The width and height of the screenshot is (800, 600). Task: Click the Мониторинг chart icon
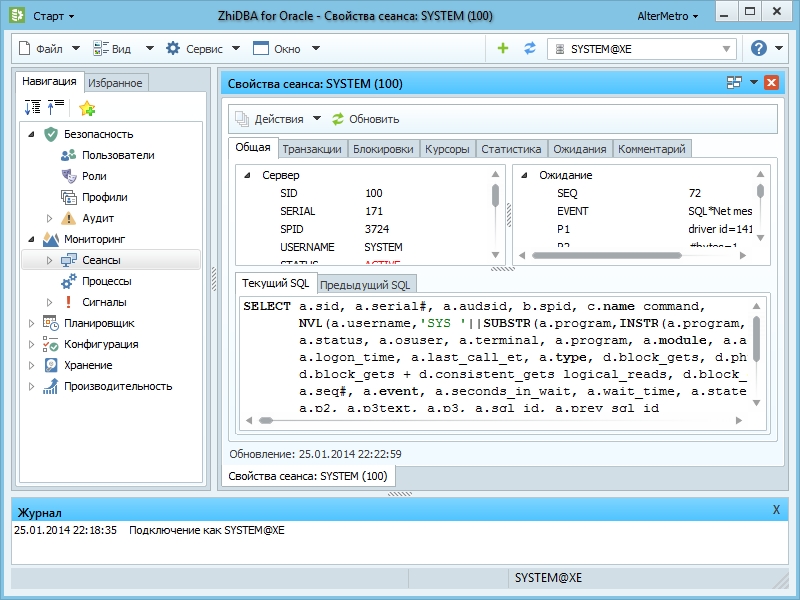tap(51, 239)
